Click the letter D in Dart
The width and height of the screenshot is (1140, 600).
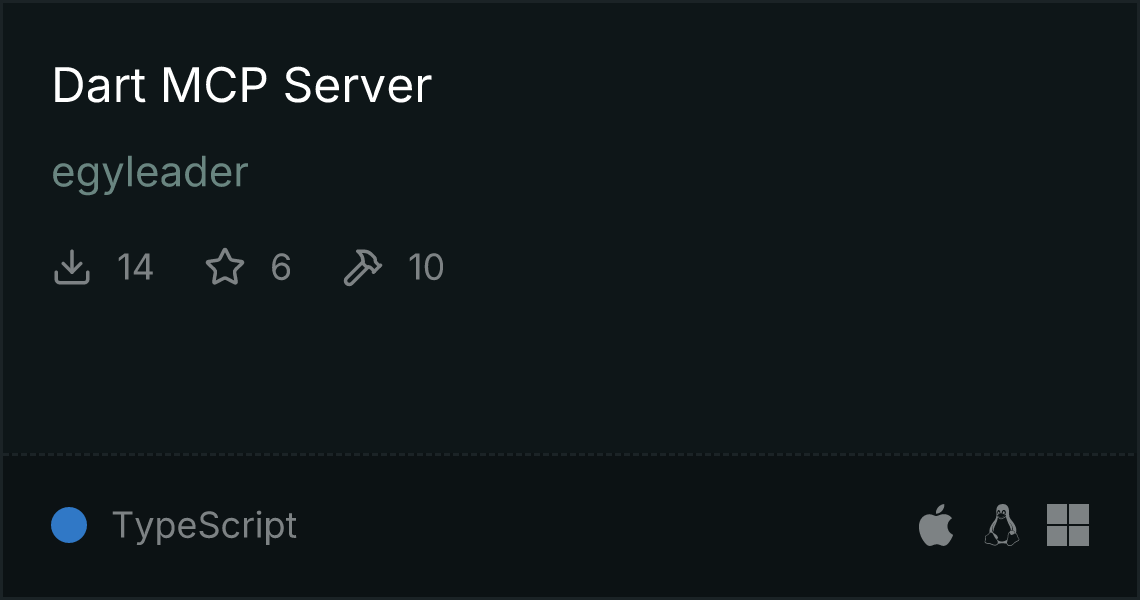[70, 85]
